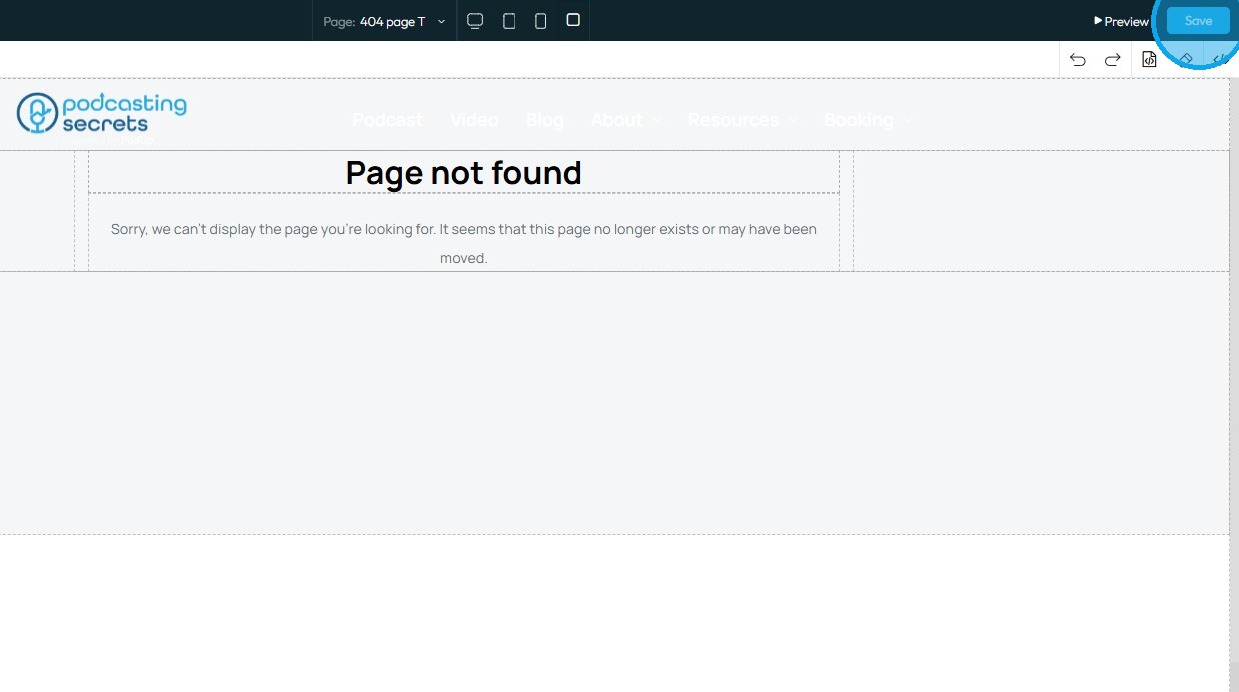This screenshot has width=1239, height=692.
Task: Expand the Booking menu chevron
Action: point(907,120)
